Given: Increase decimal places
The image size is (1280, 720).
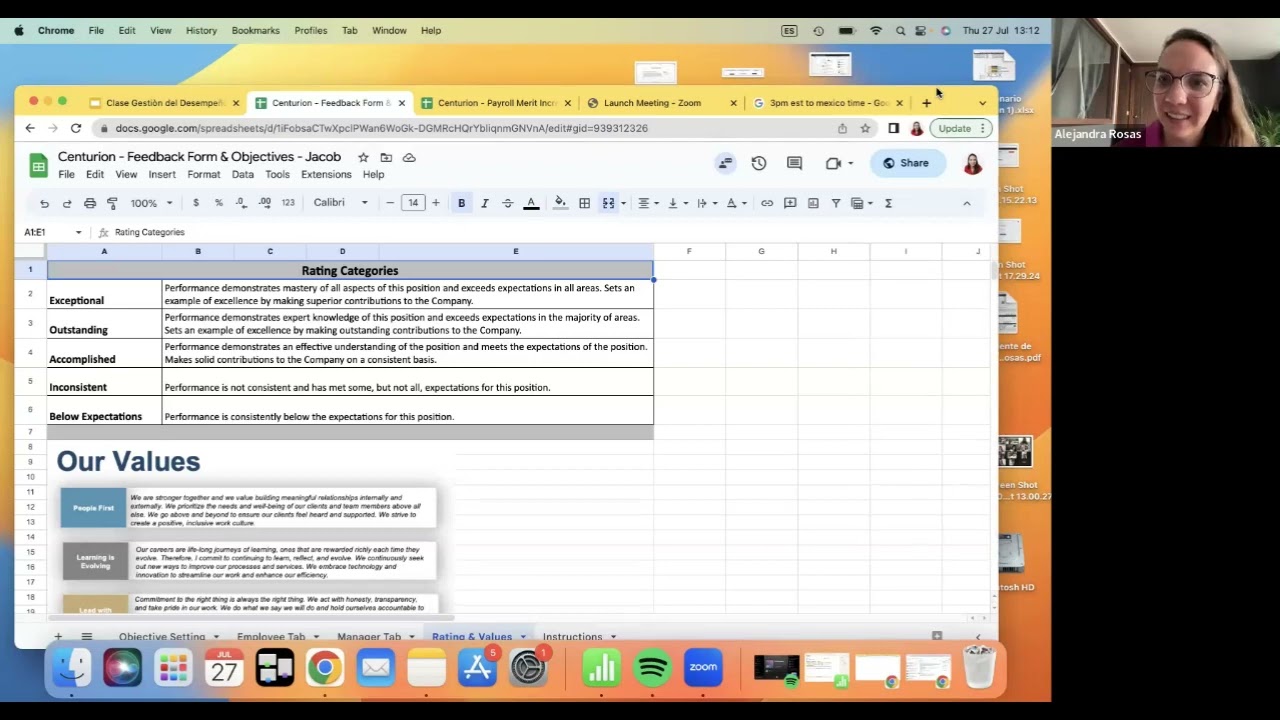Looking at the screenshot, I should tap(264, 203).
